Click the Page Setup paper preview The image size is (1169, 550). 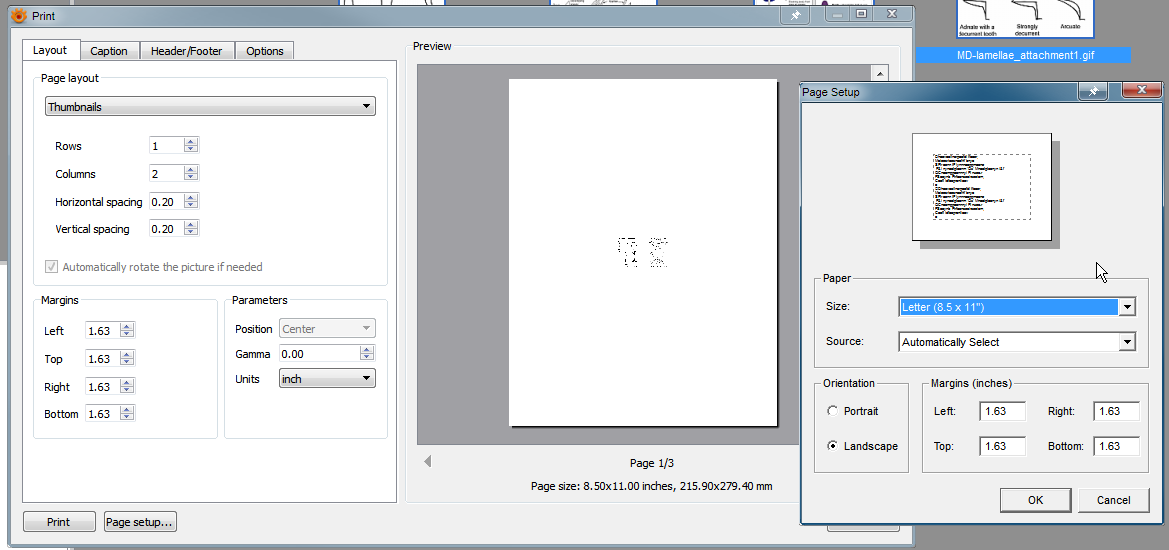tap(982, 187)
